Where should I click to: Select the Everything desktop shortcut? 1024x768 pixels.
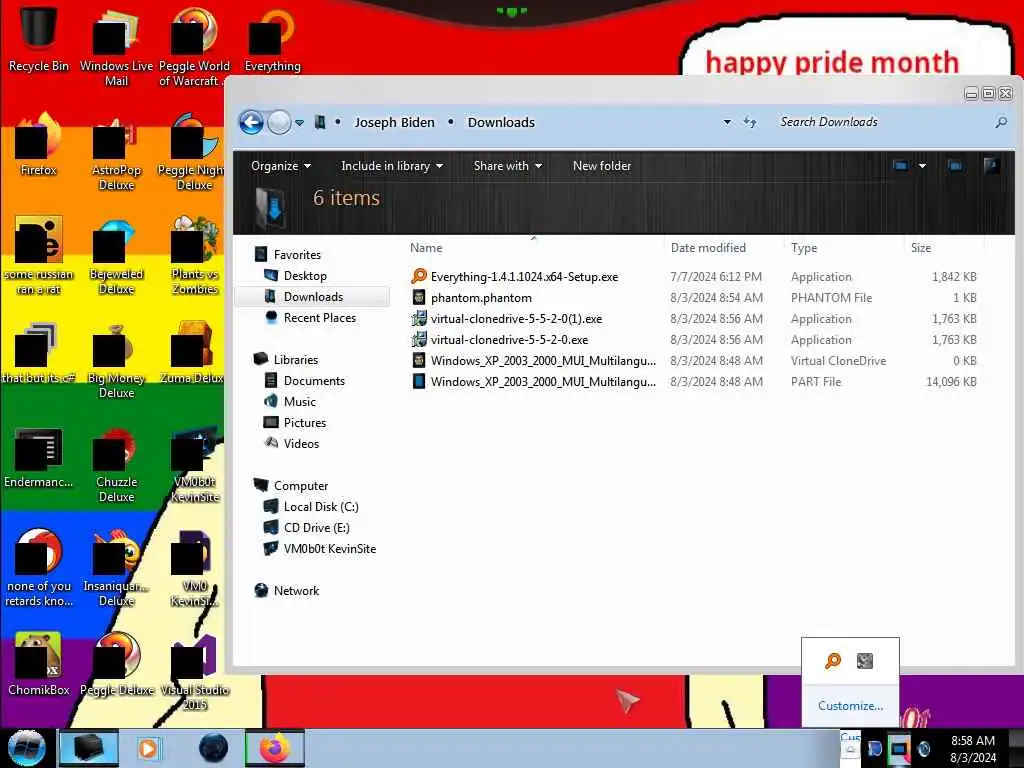(x=272, y=39)
